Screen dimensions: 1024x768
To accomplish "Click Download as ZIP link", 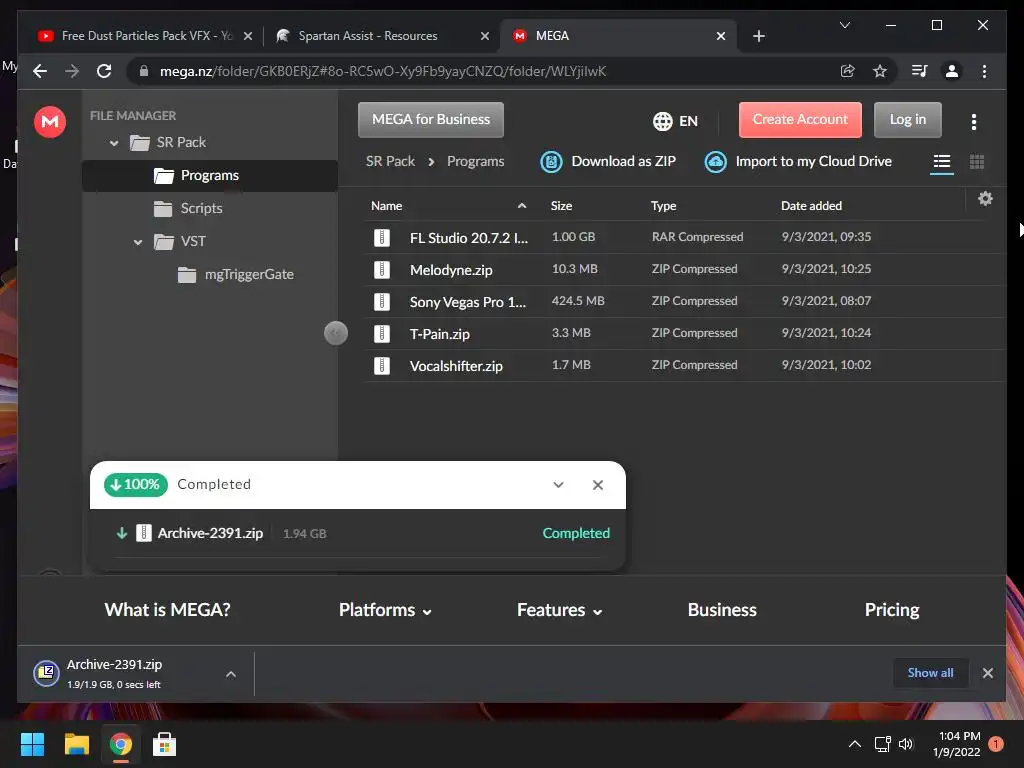I will click(x=624, y=161).
